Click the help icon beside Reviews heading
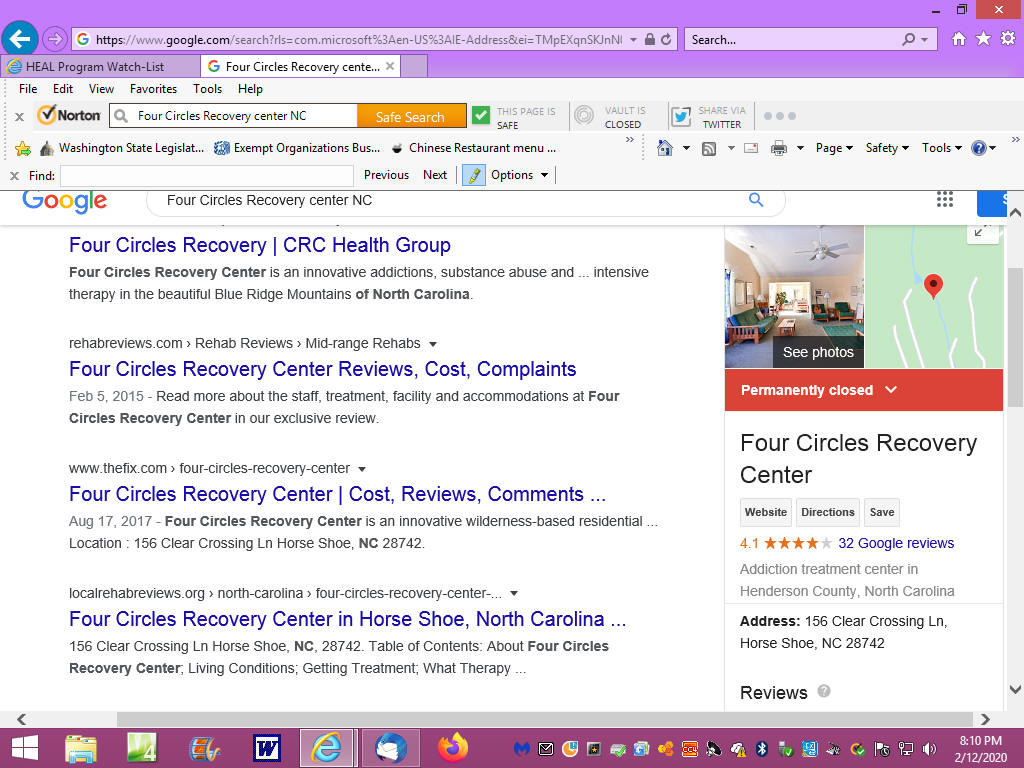 tap(824, 691)
